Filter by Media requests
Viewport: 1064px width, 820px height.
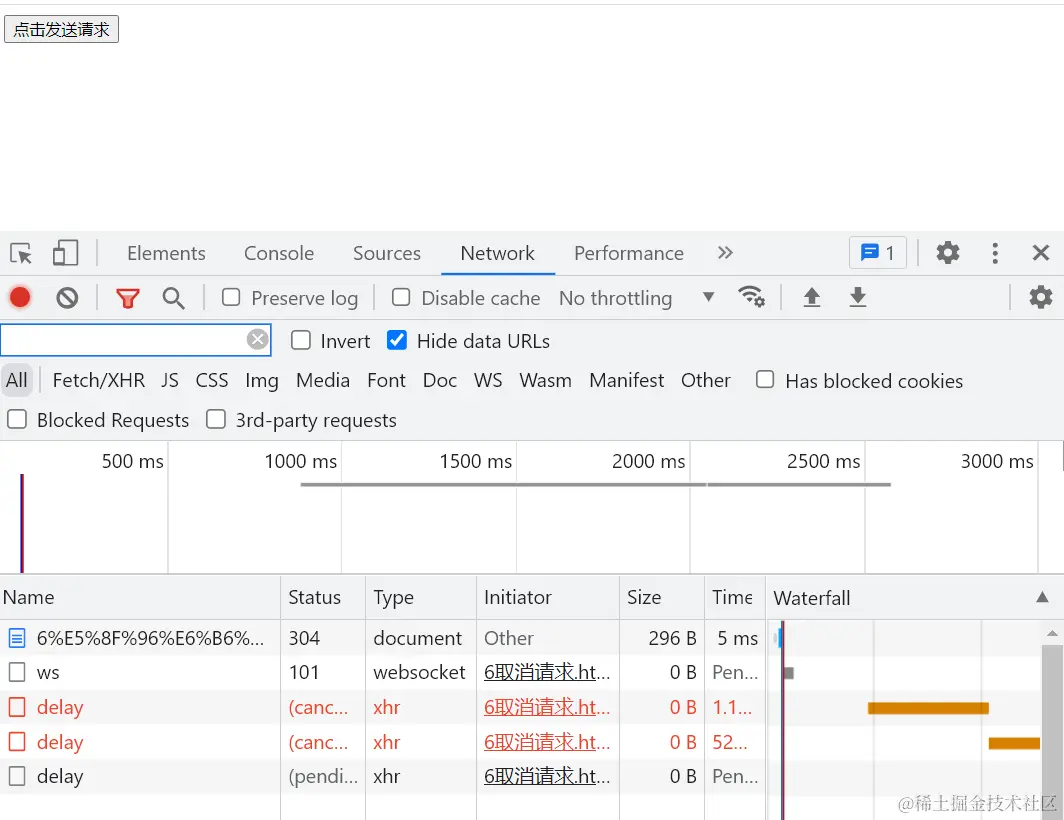tap(323, 380)
